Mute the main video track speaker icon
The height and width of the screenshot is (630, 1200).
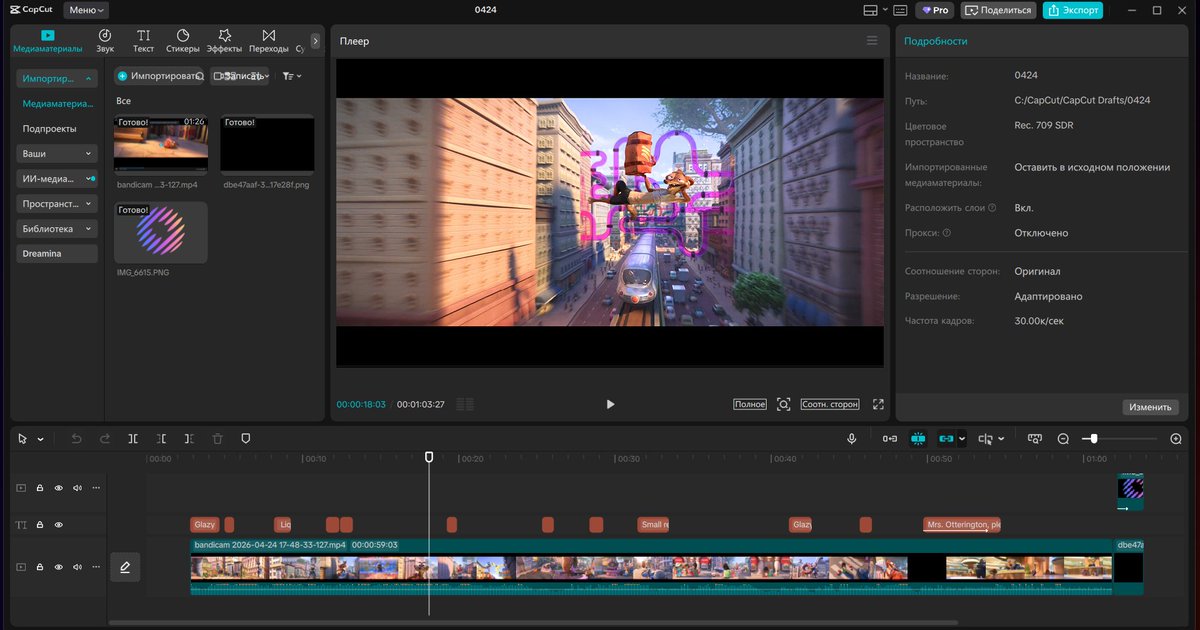point(77,567)
